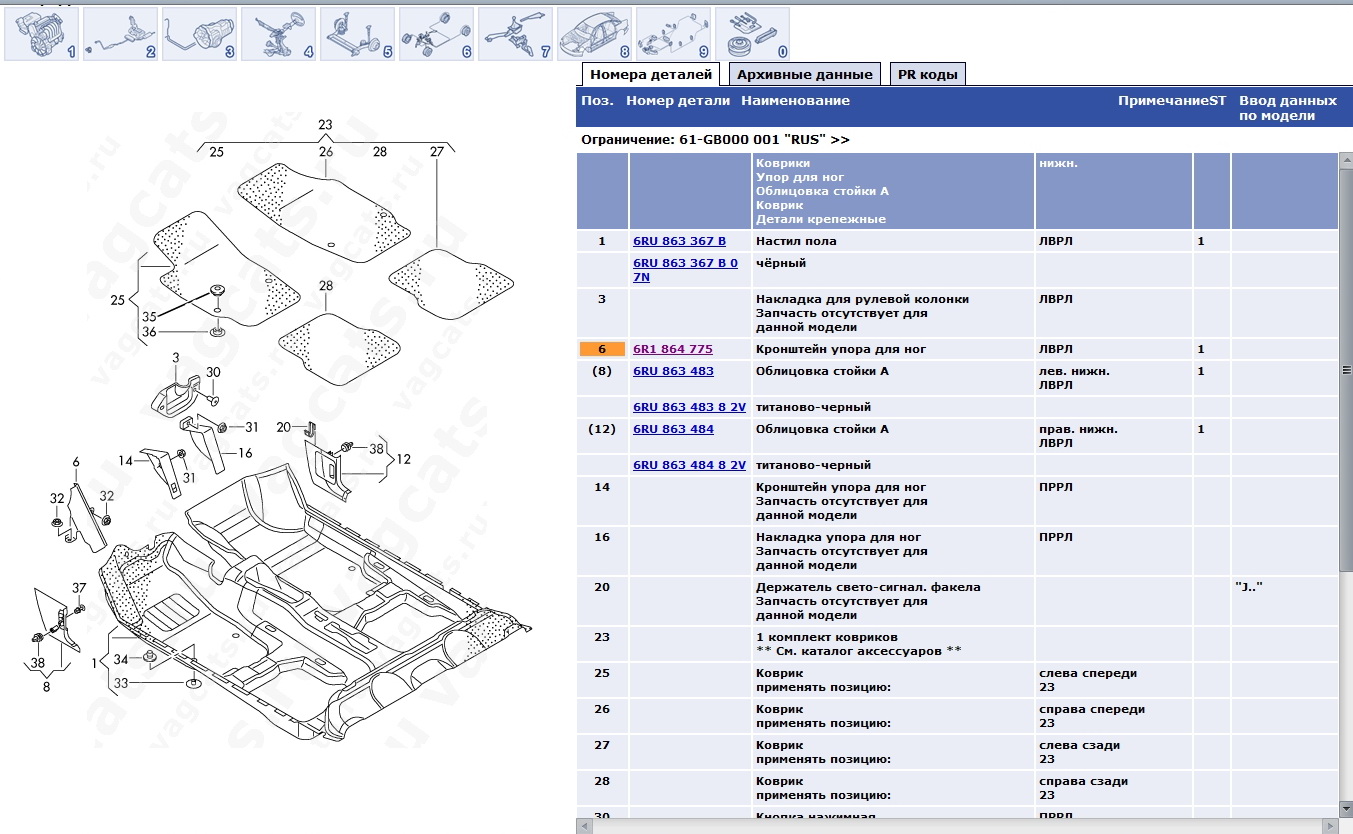
Task: Open the engine group icon 1
Action: (x=41, y=34)
